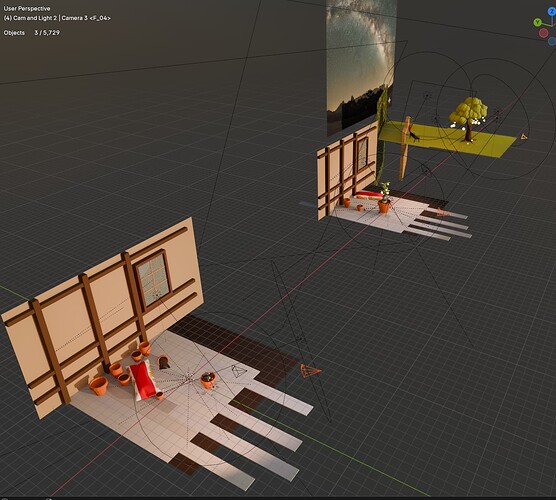Select the yellow-green grass plane
Image resolution: width=556 pixels, height=500 pixels.
point(447,138)
